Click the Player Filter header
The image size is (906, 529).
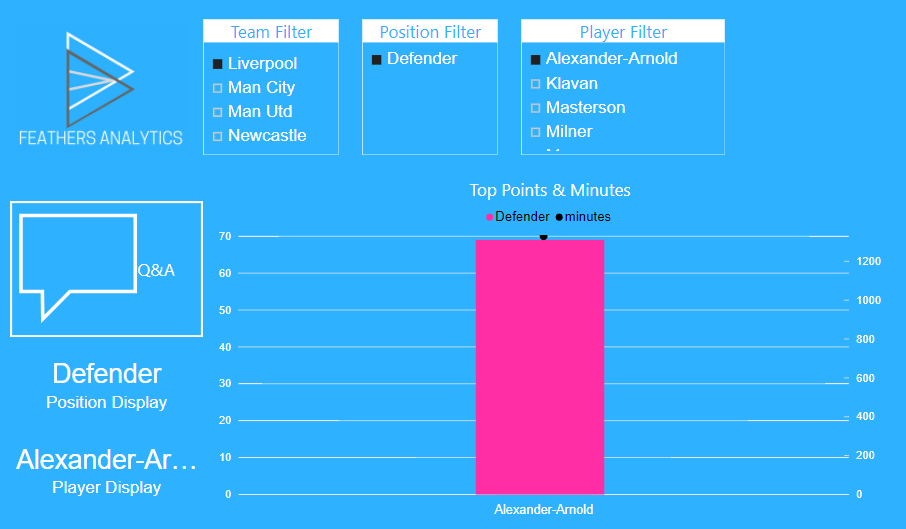pyautogui.click(x=623, y=32)
